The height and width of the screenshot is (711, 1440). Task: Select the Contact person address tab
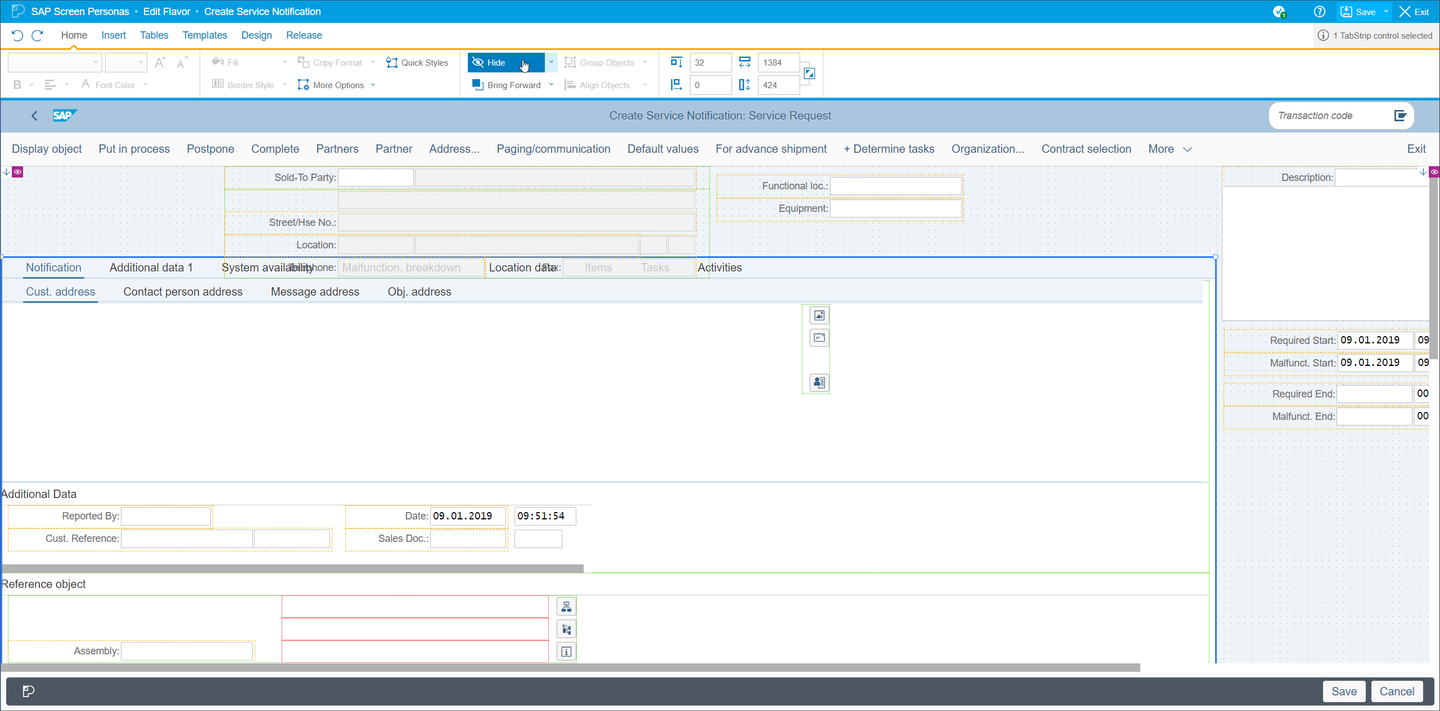point(183,292)
